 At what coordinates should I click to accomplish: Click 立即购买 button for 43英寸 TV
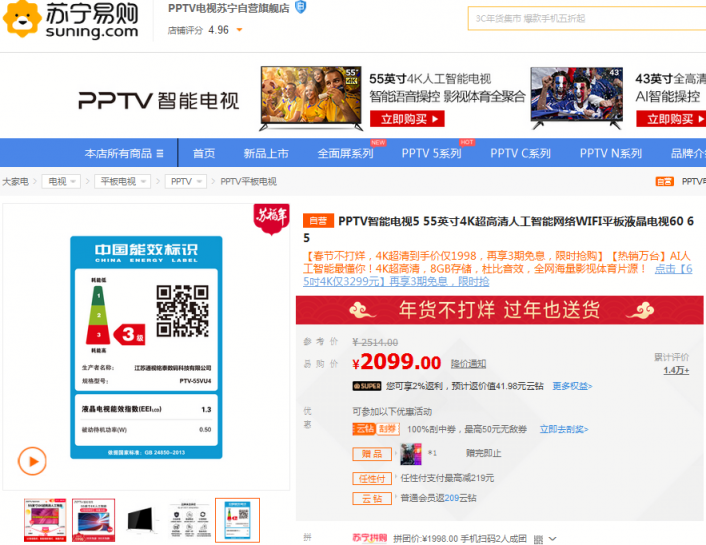pyautogui.click(x=671, y=119)
